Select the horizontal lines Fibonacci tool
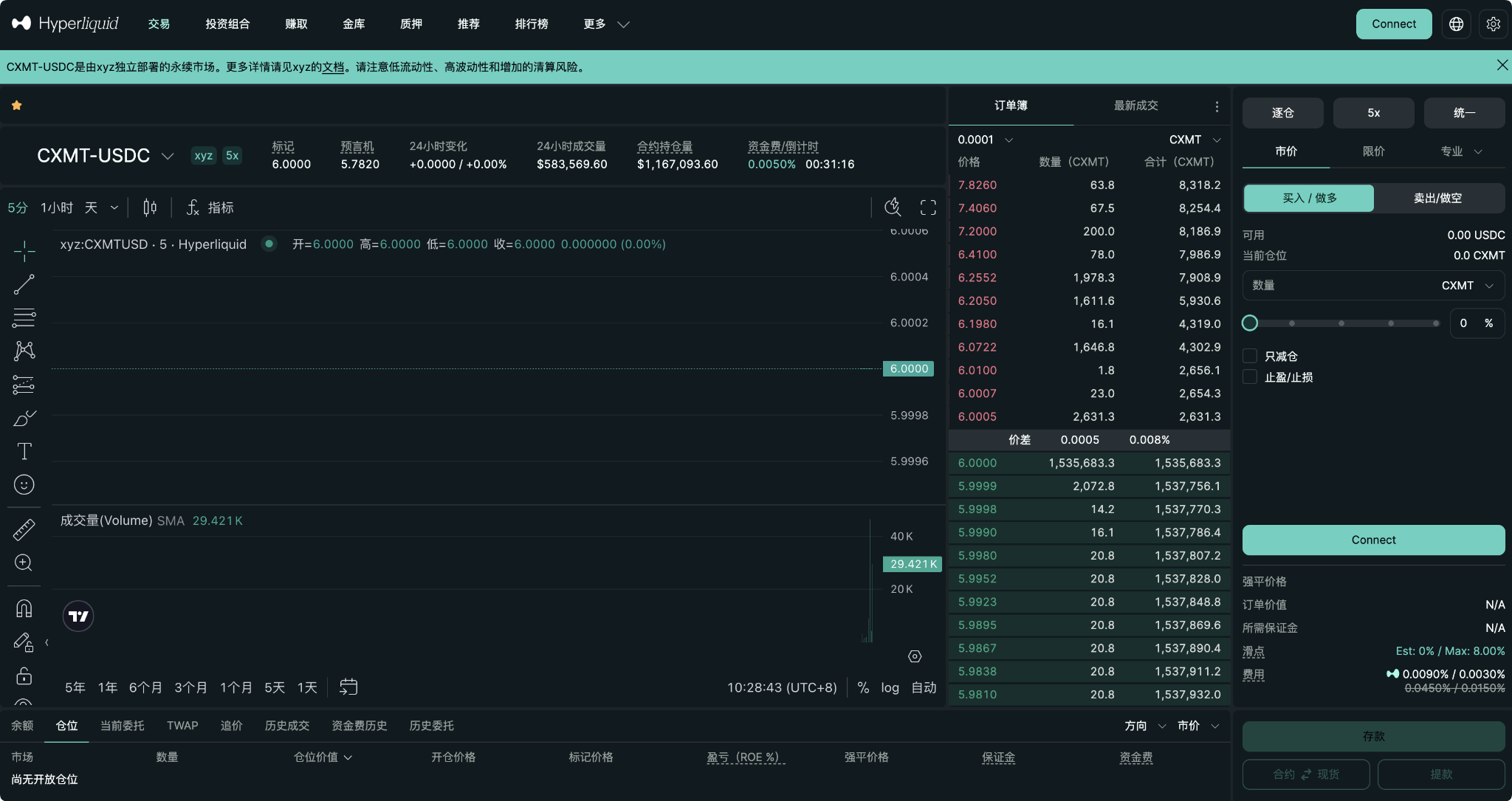Screen dimensions: 1512x801 pos(24,317)
